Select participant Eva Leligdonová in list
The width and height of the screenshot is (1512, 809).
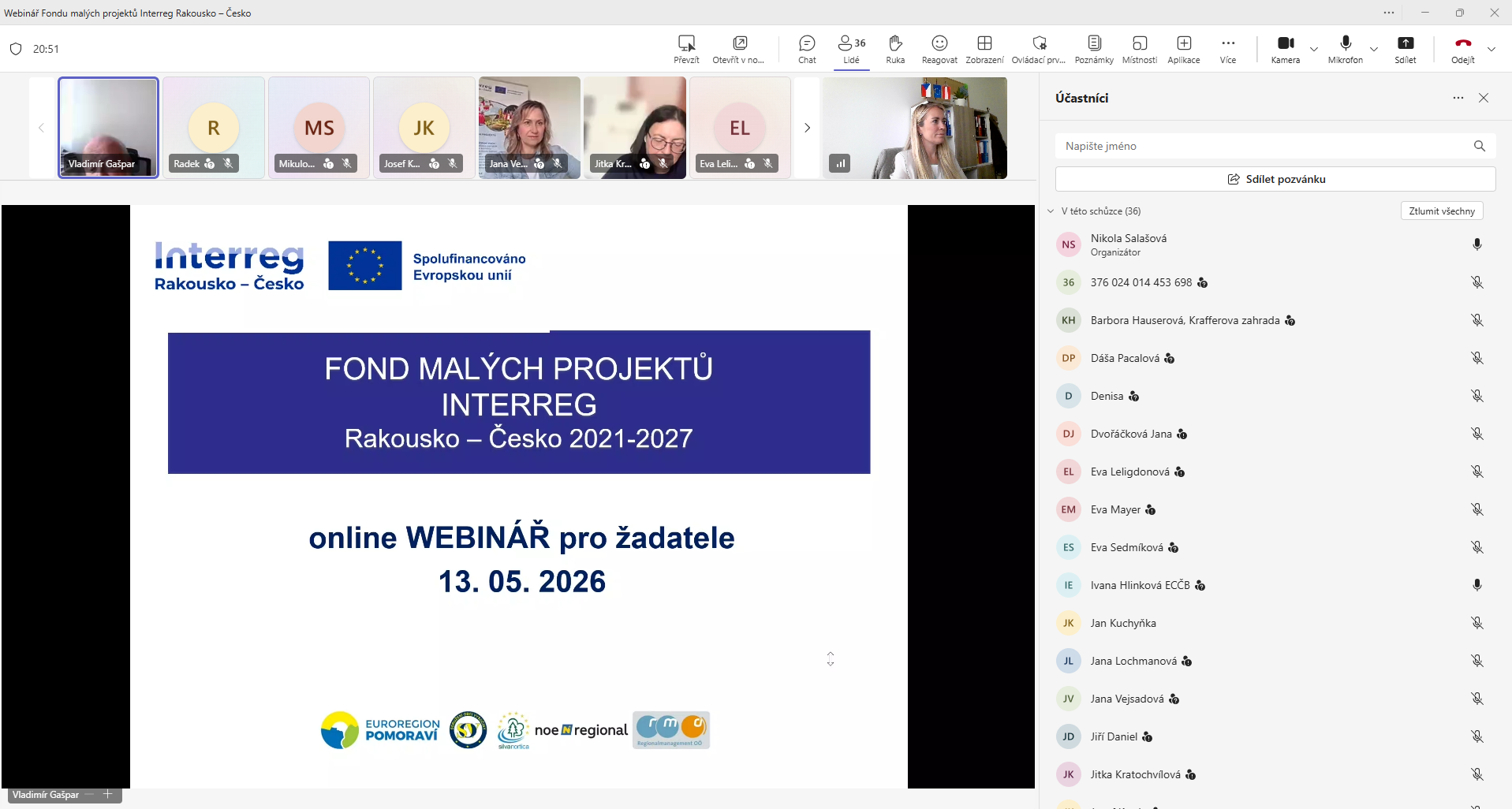pyautogui.click(x=1275, y=472)
